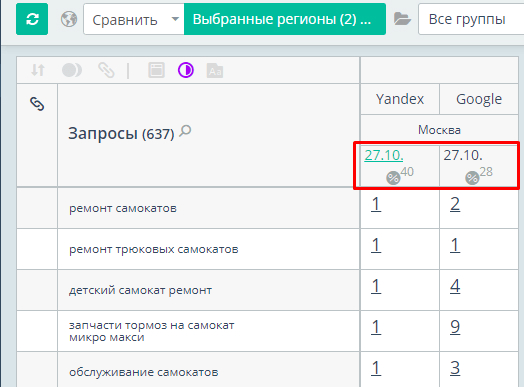
Task: Open Yandex position for ремонт трюковых самокатов
Action: [x=376, y=245]
